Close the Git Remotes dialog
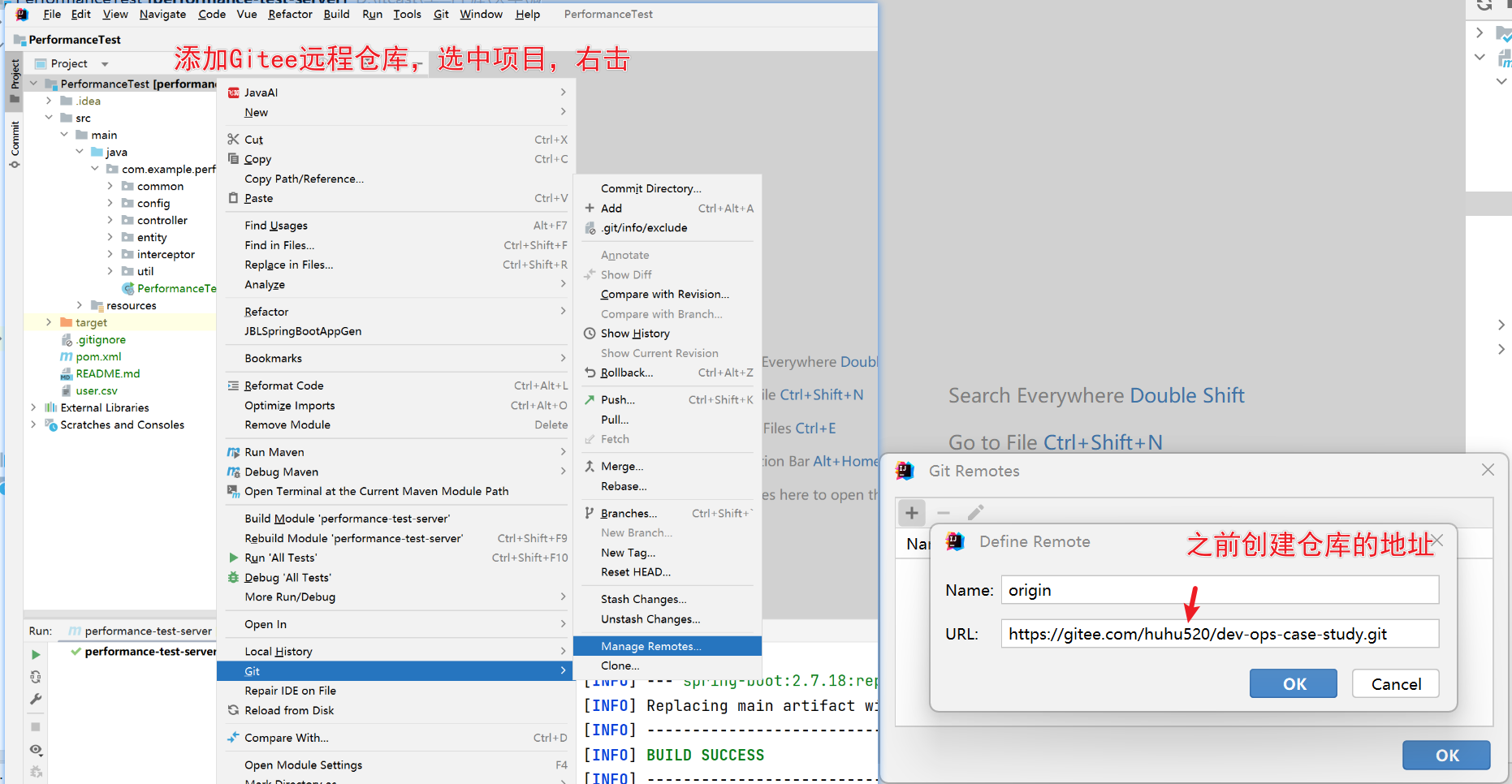 click(x=1488, y=470)
